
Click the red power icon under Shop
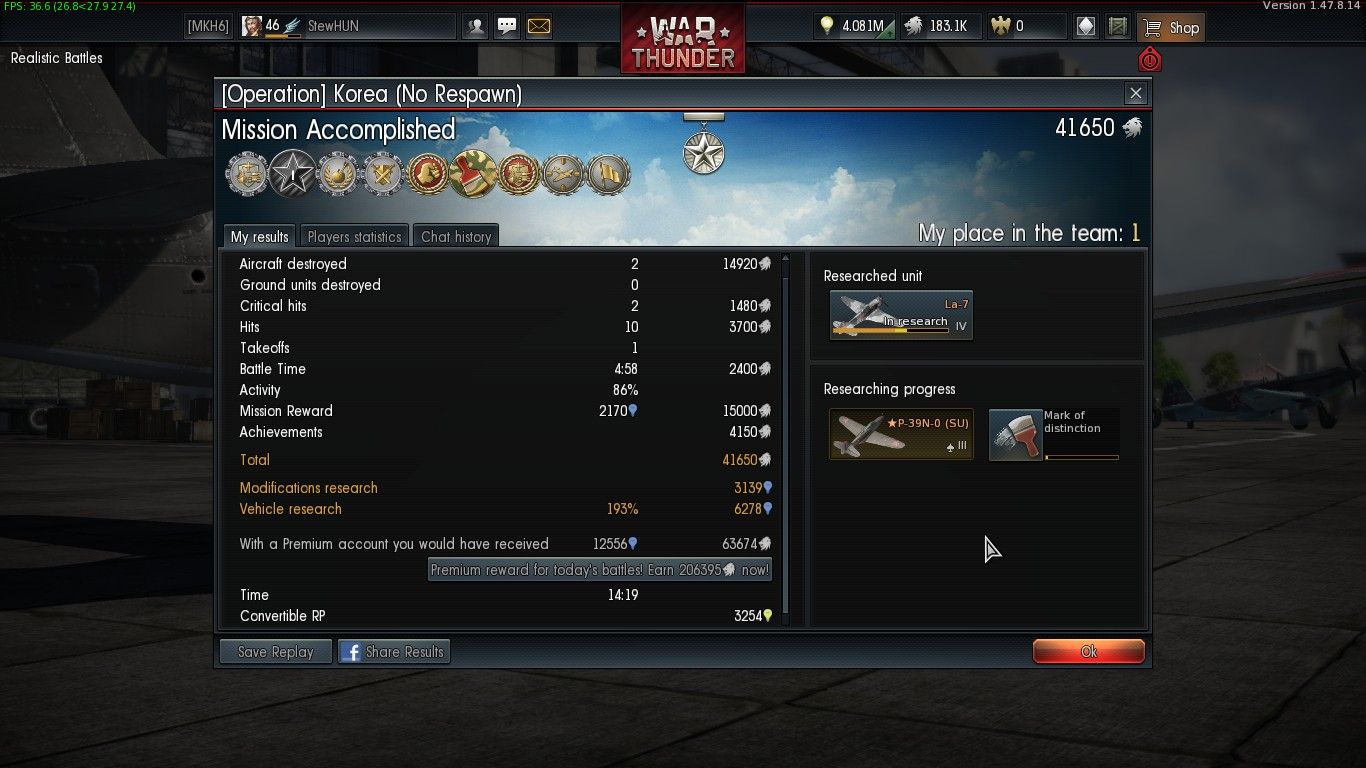coord(1149,60)
